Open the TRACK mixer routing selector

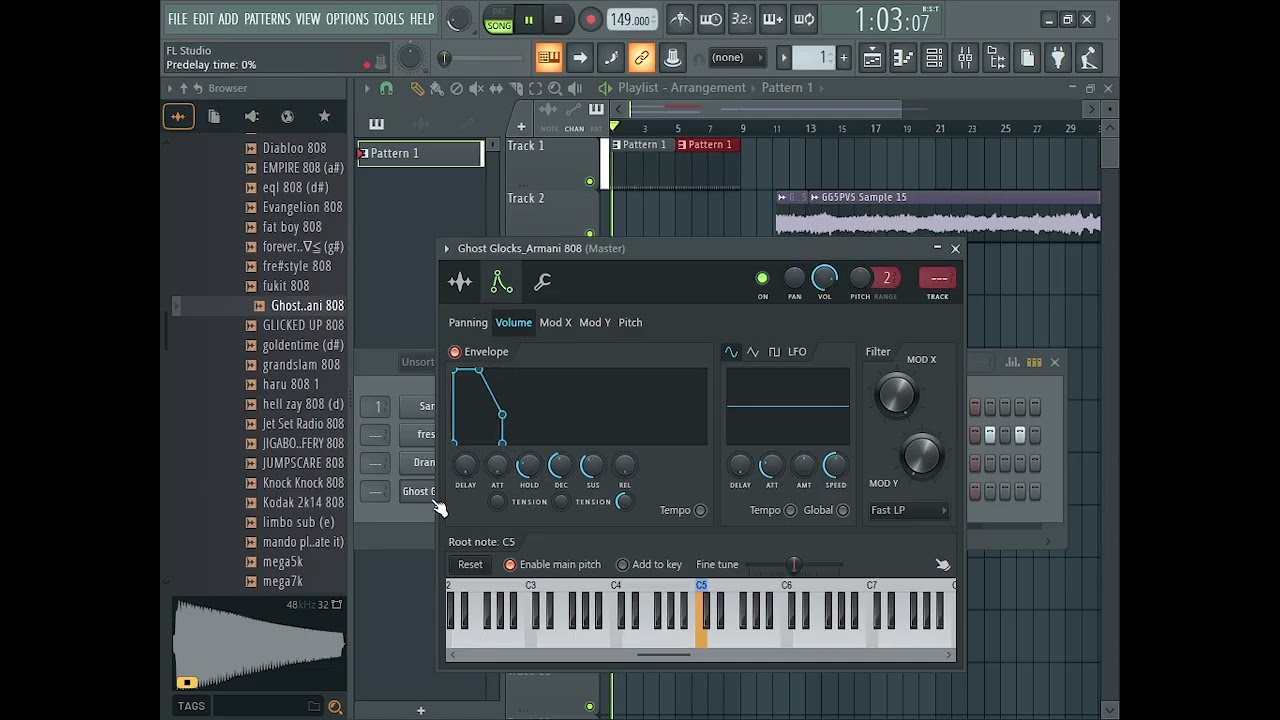[x=938, y=279]
